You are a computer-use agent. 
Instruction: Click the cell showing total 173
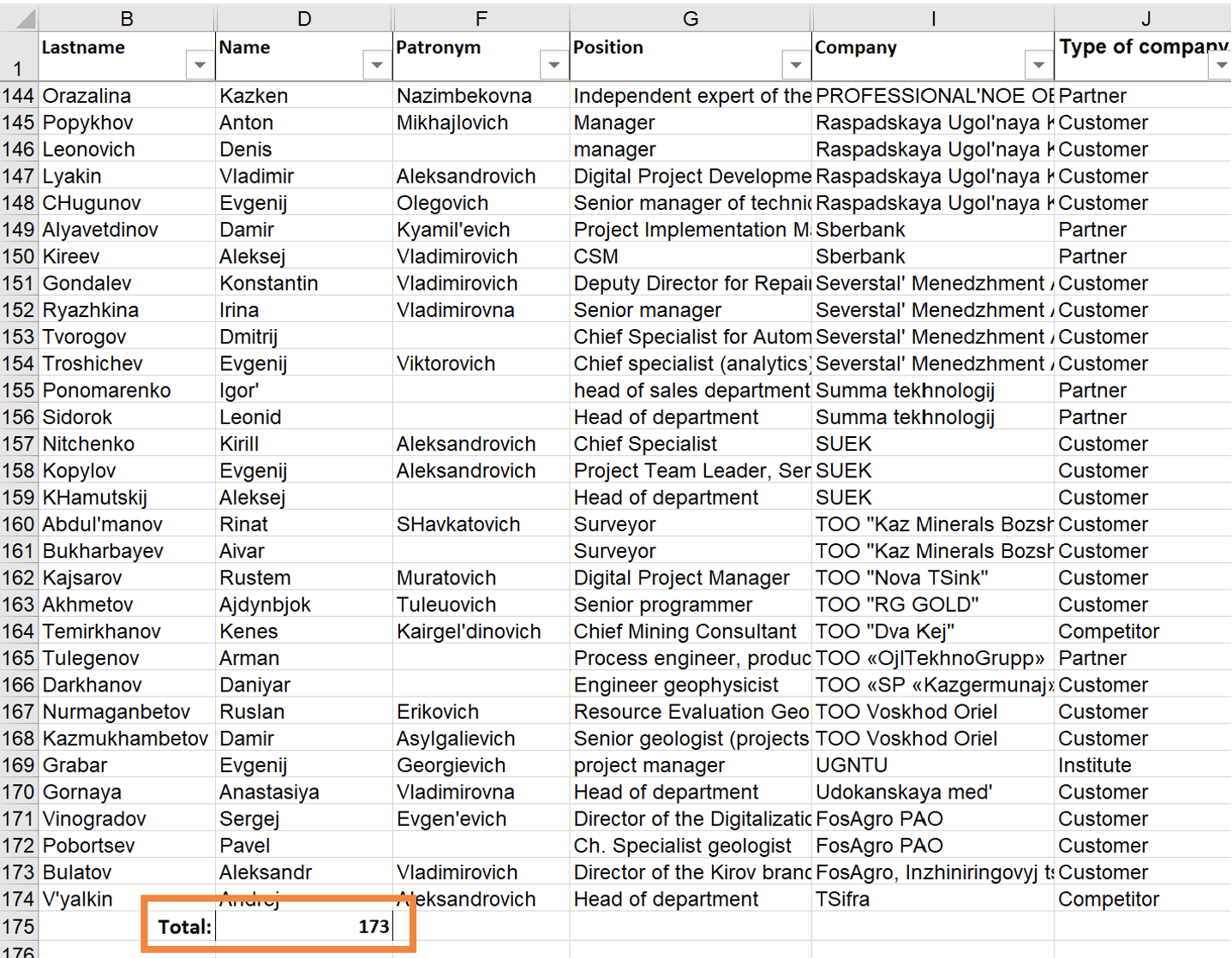pyautogui.click(x=304, y=926)
